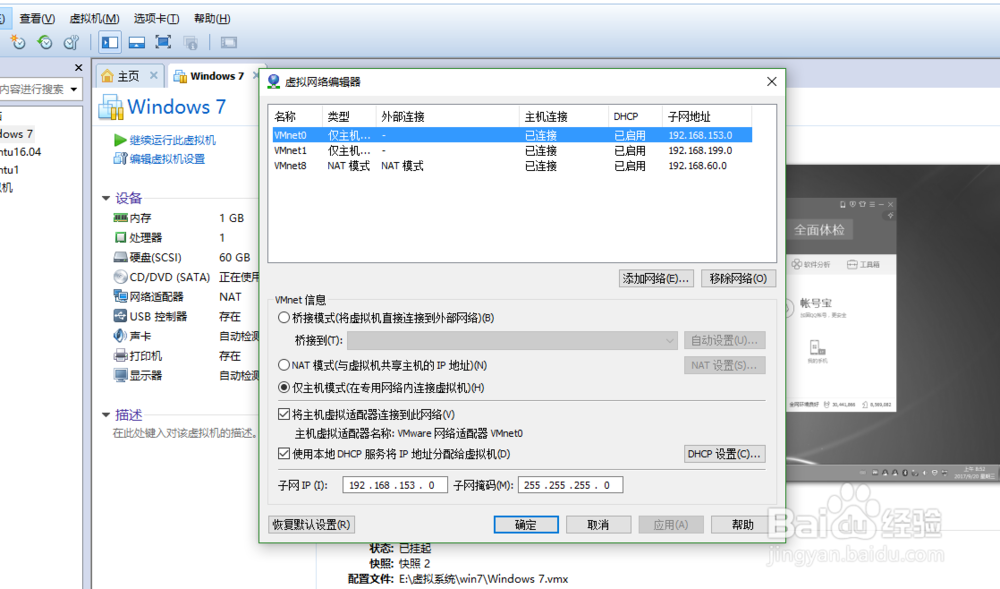Click the USB 控制器 icon
This screenshot has height=589, width=1000.
coord(120,316)
